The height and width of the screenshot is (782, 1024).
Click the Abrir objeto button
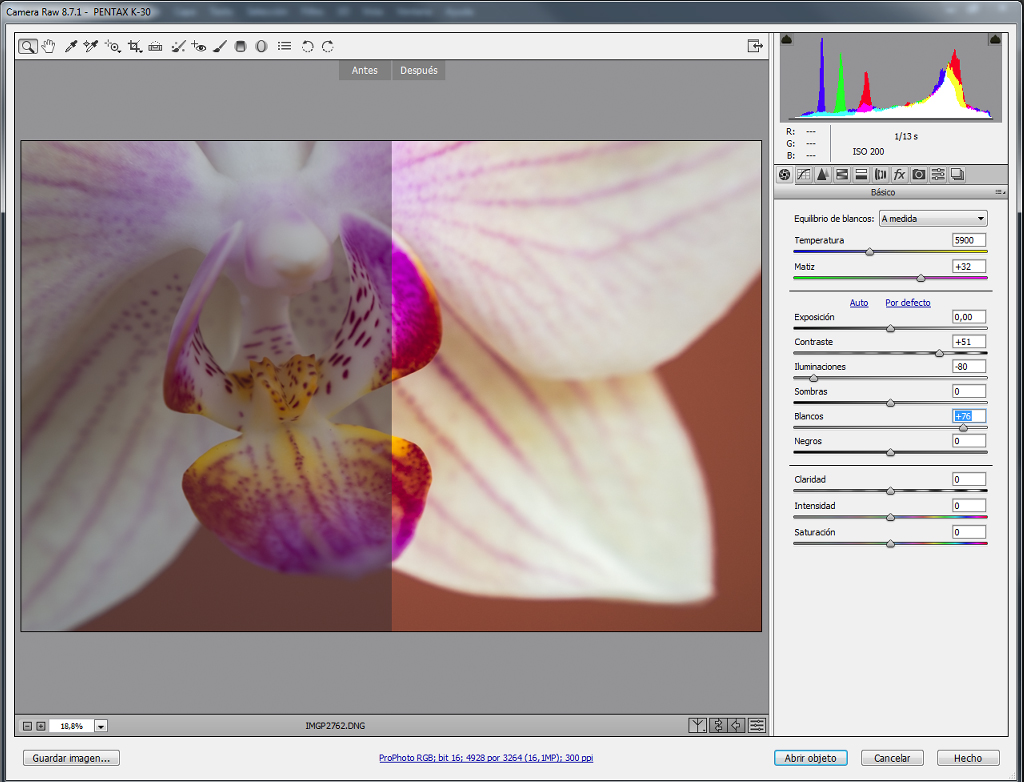pos(810,758)
